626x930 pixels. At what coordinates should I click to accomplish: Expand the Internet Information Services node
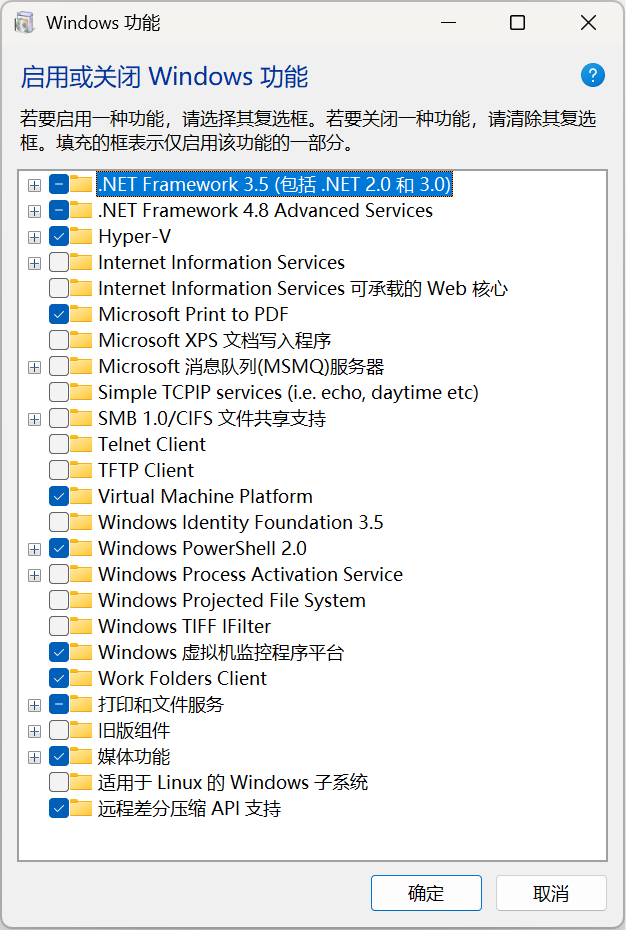pyautogui.click(x=34, y=263)
